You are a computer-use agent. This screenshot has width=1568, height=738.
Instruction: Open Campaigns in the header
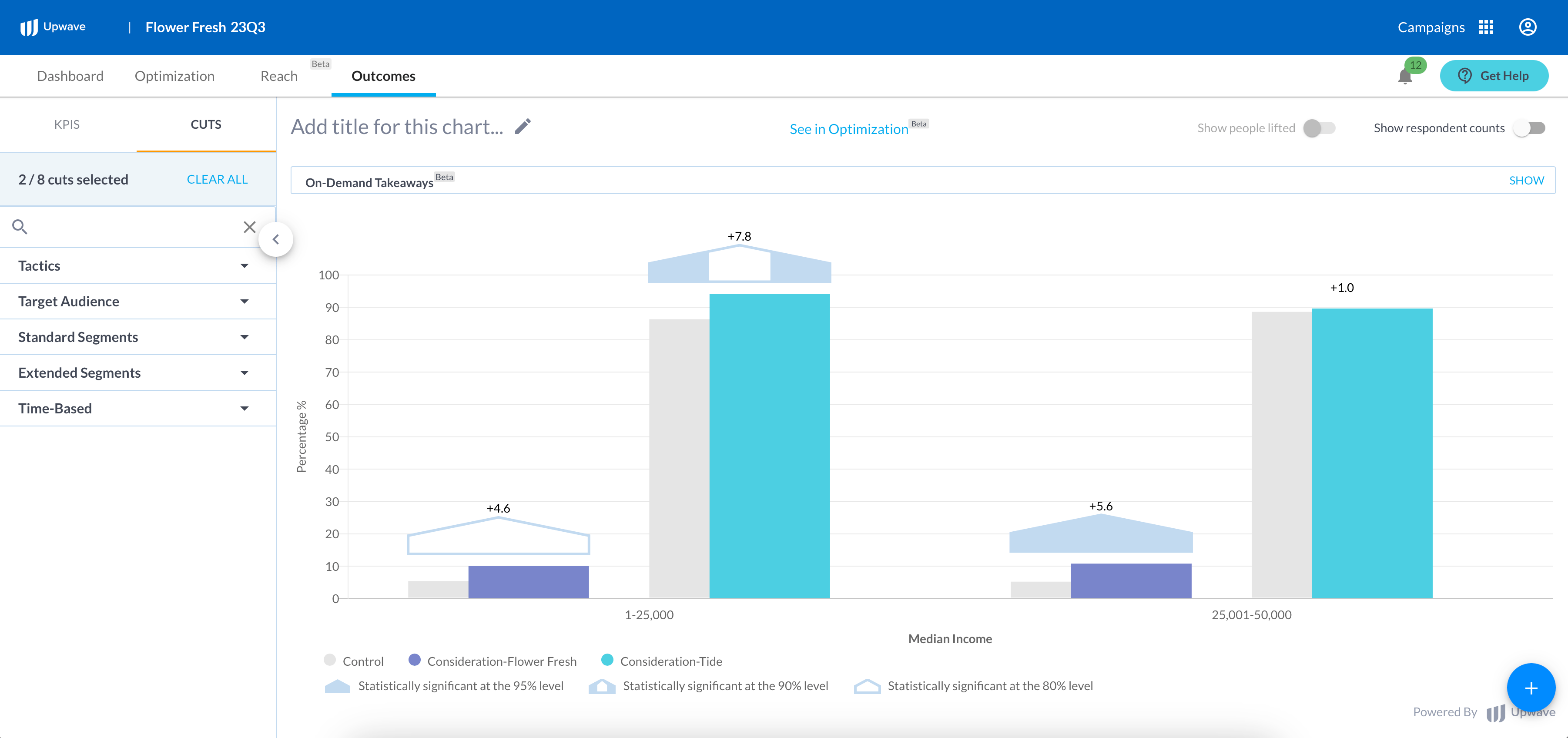click(1431, 27)
